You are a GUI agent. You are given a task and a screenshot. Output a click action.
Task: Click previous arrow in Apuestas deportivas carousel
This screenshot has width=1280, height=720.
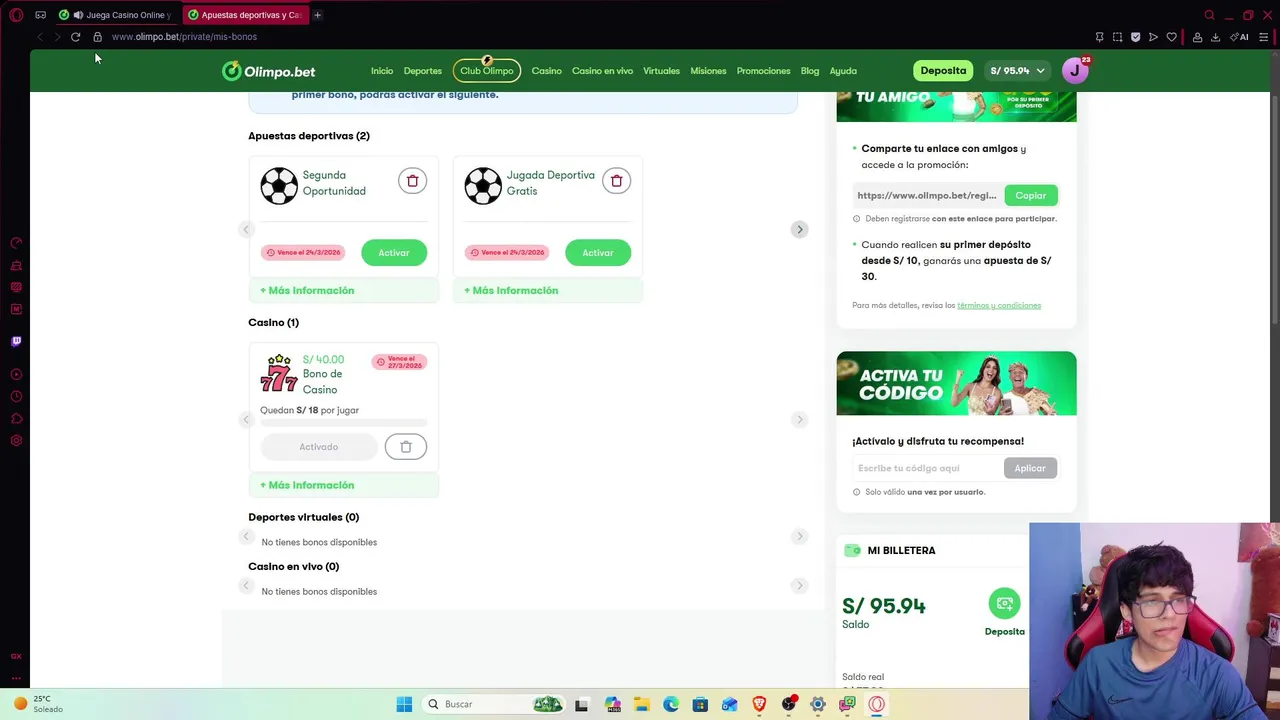pos(246,229)
